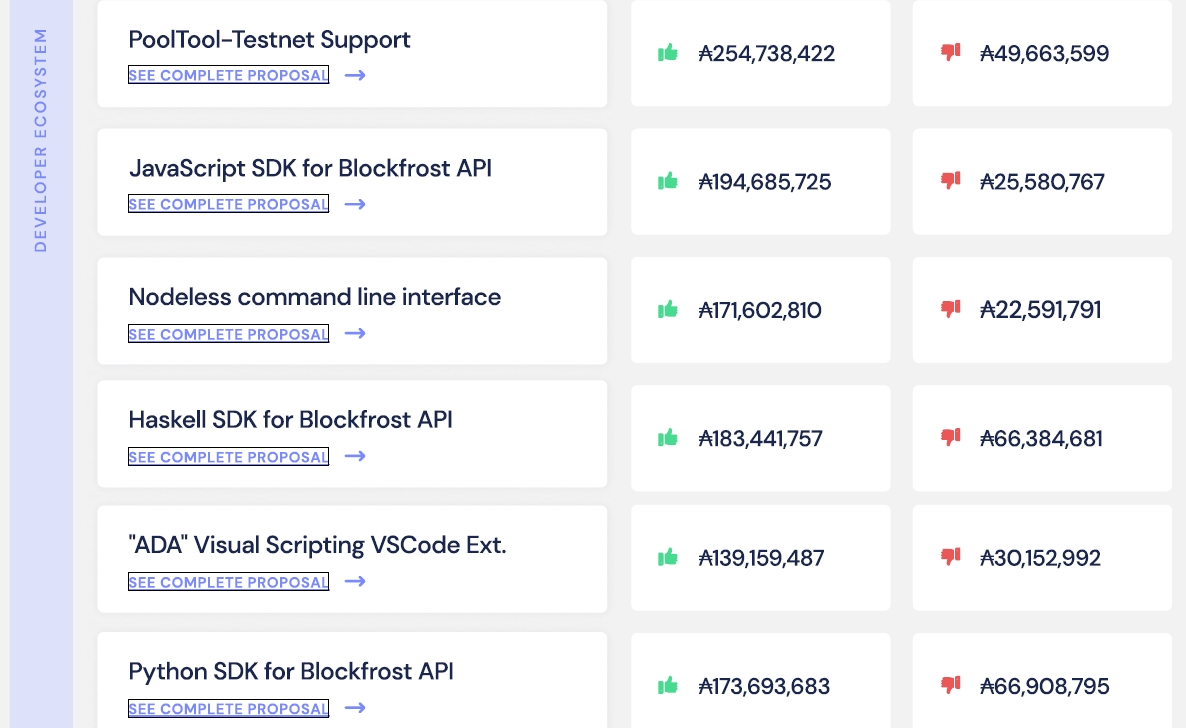The image size is (1186, 728).
Task: Click thumbs-down icon for PoolTool-Testnet Support
Action: pyautogui.click(x=950, y=52)
